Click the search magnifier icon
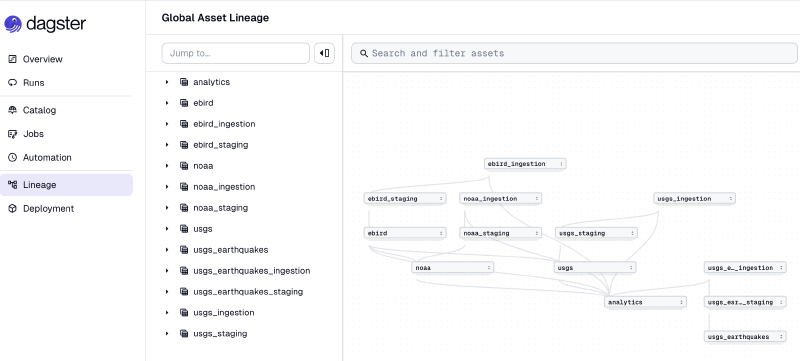Viewport: 800px width, 361px height. point(364,53)
